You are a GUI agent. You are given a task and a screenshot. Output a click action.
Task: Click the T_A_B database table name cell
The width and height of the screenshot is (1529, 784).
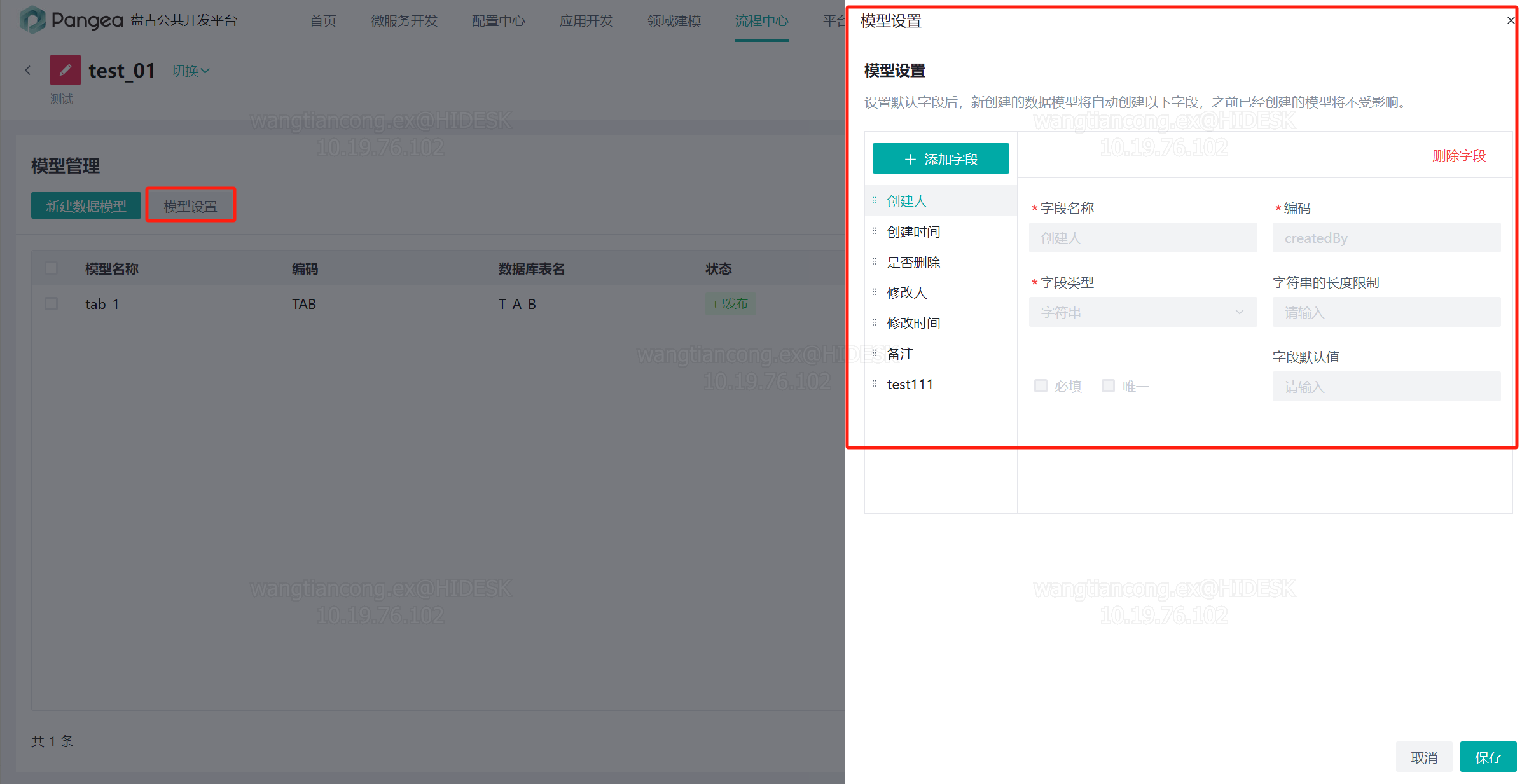coord(517,304)
